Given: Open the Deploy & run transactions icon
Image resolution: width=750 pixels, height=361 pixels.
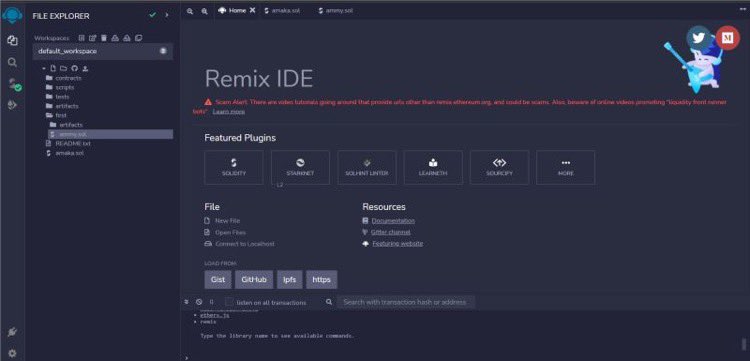Looking at the screenshot, I should click(x=12, y=105).
